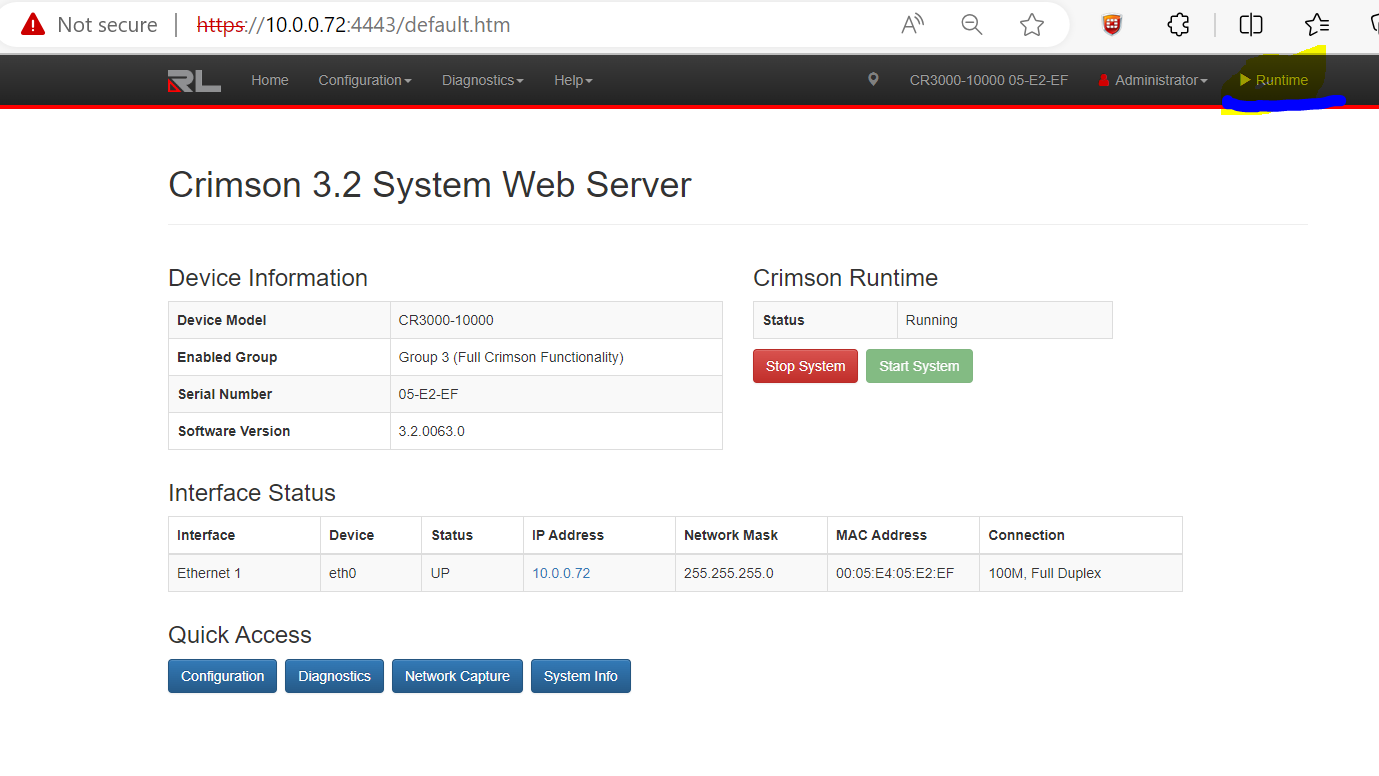Click the location pin icon in navbar
The image size is (1379, 776).
873,79
